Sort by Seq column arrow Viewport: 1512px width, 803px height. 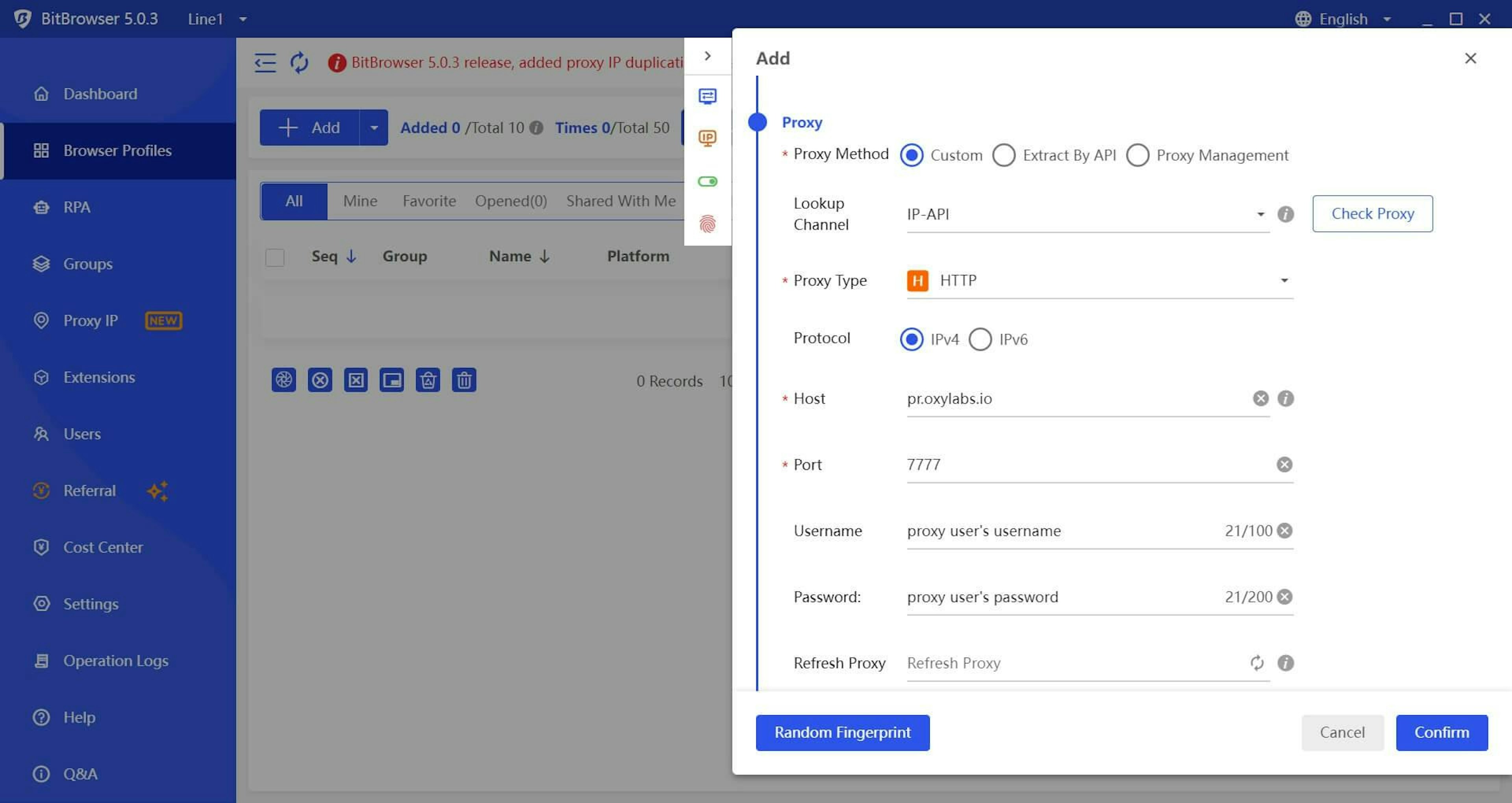point(352,257)
